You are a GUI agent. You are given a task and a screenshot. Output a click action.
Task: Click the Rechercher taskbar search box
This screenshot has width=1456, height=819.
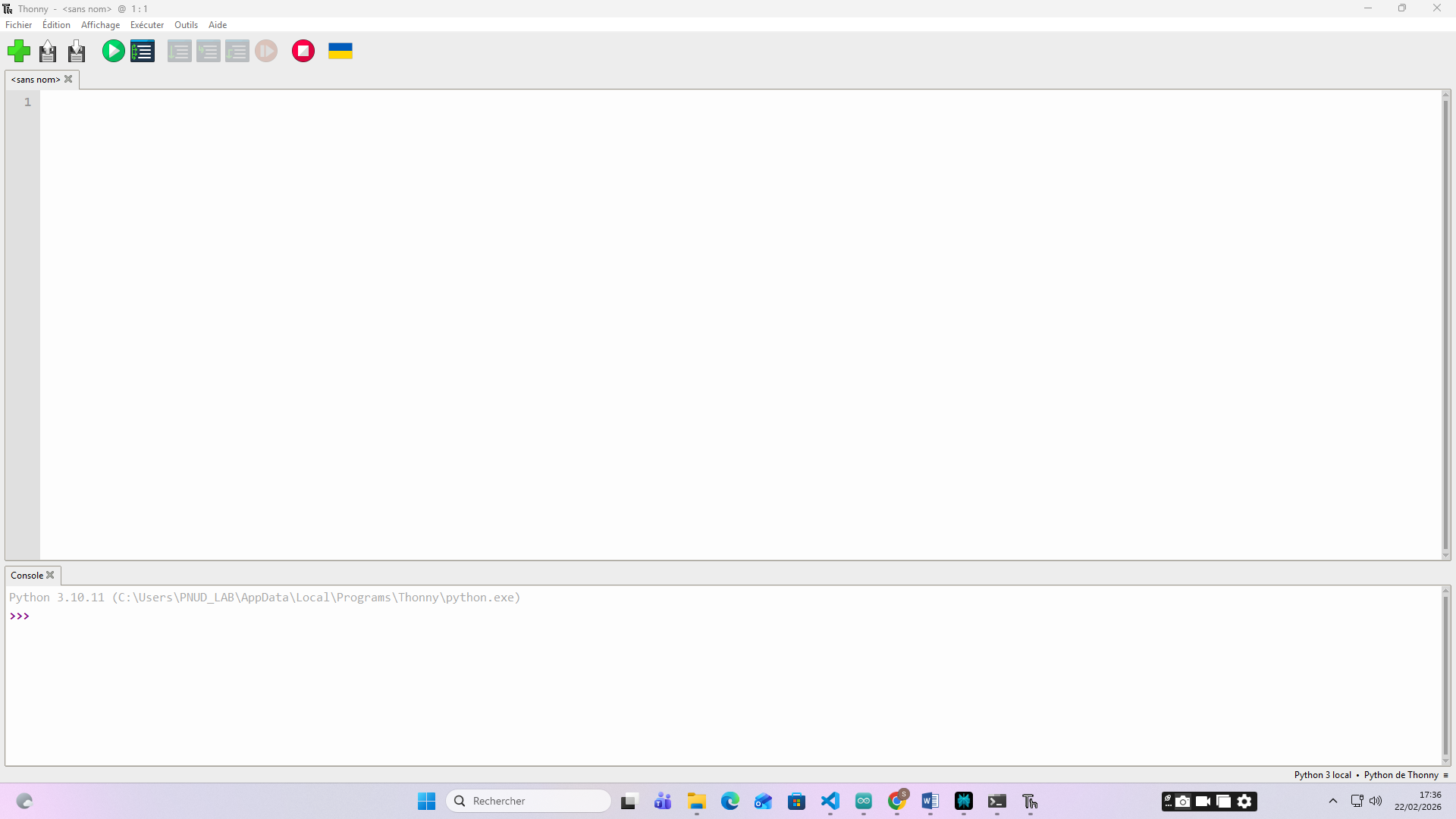point(529,801)
